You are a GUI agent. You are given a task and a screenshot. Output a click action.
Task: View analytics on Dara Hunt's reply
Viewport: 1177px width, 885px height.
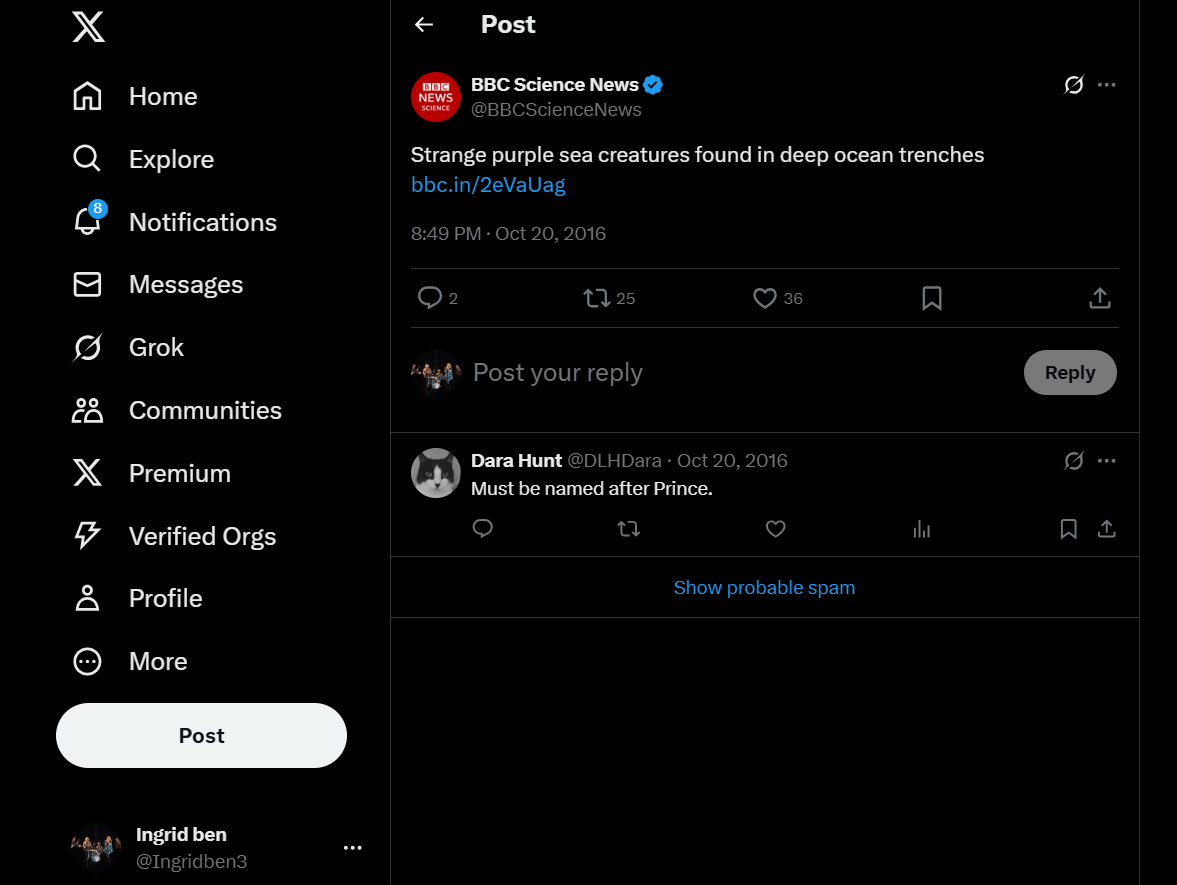click(x=922, y=529)
